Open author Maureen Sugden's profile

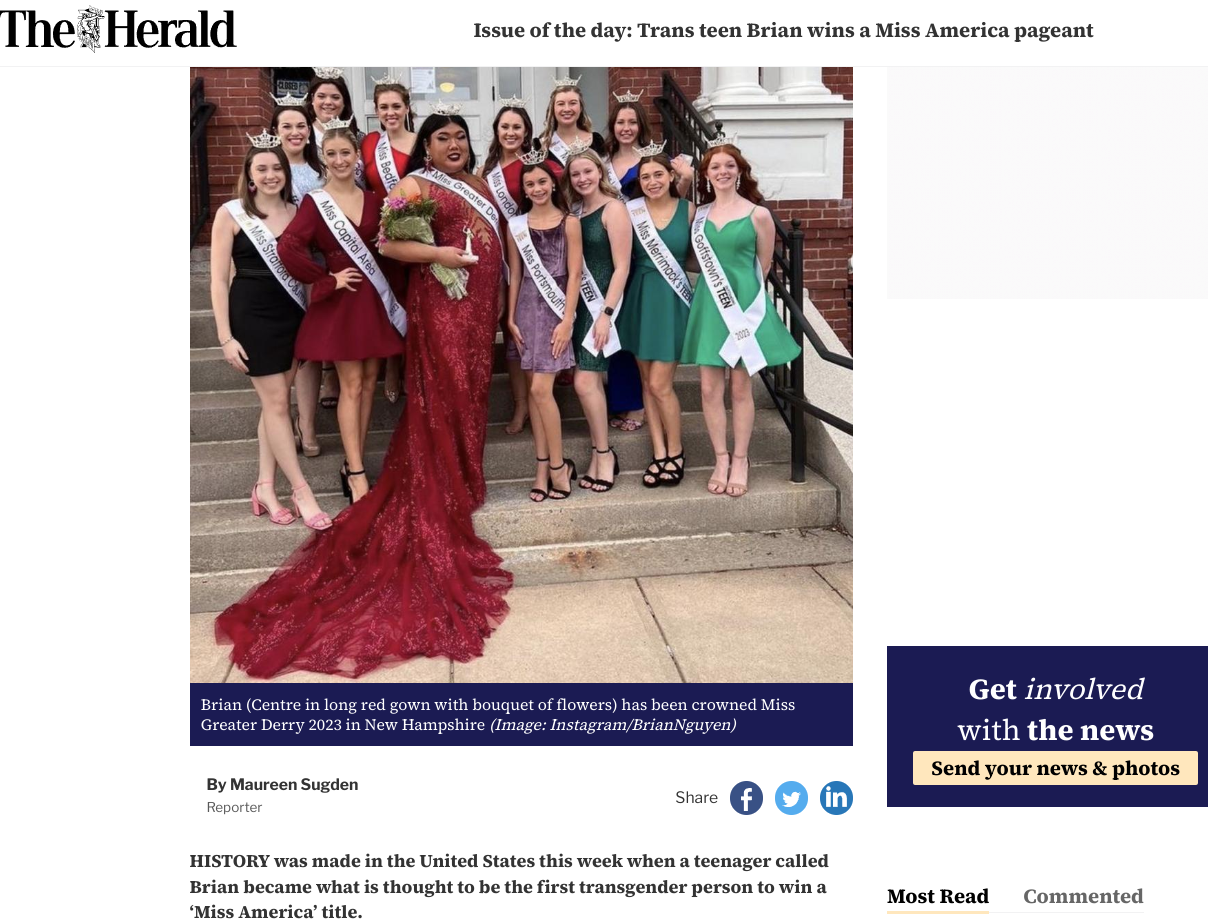coord(282,784)
